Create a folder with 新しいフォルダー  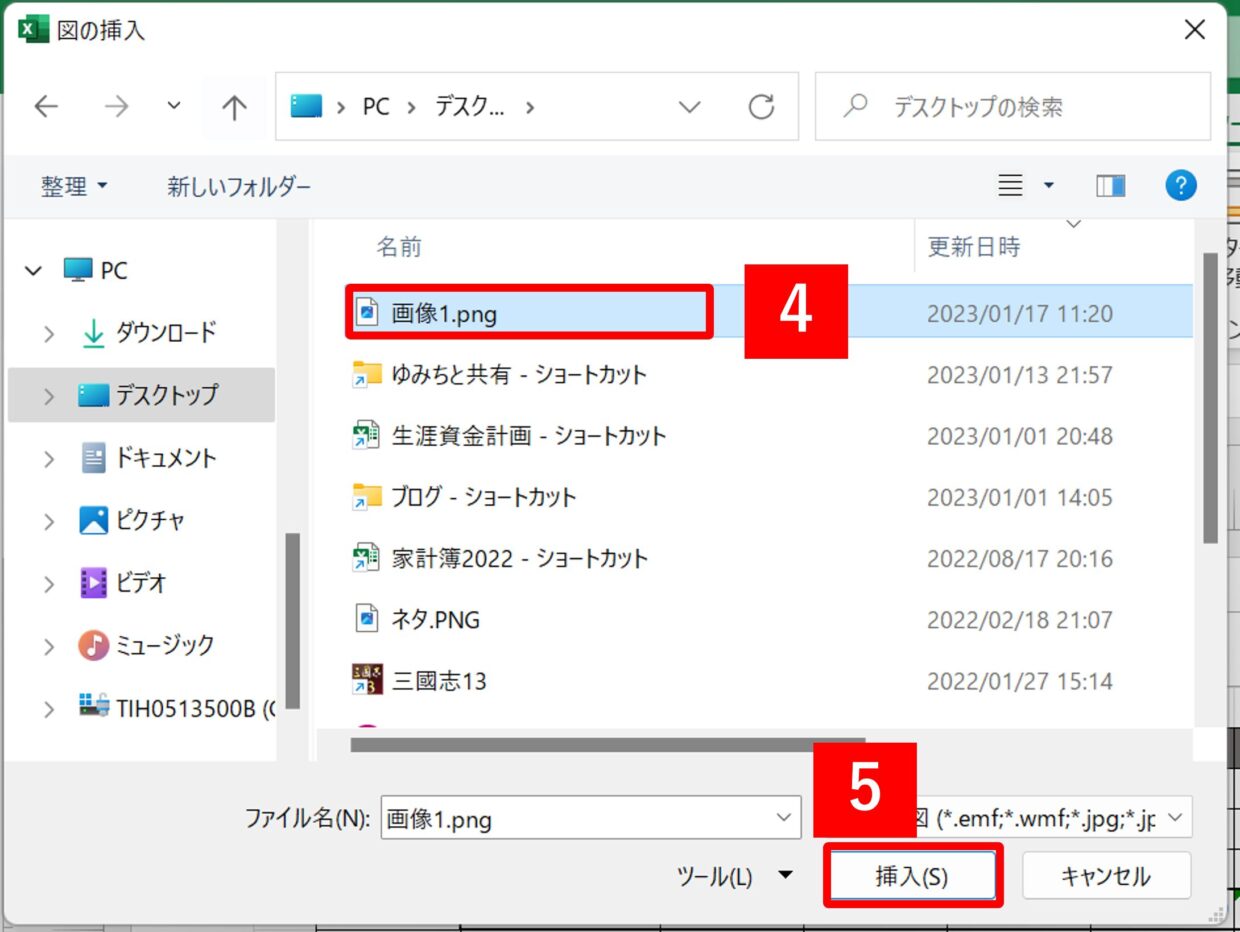(x=239, y=186)
